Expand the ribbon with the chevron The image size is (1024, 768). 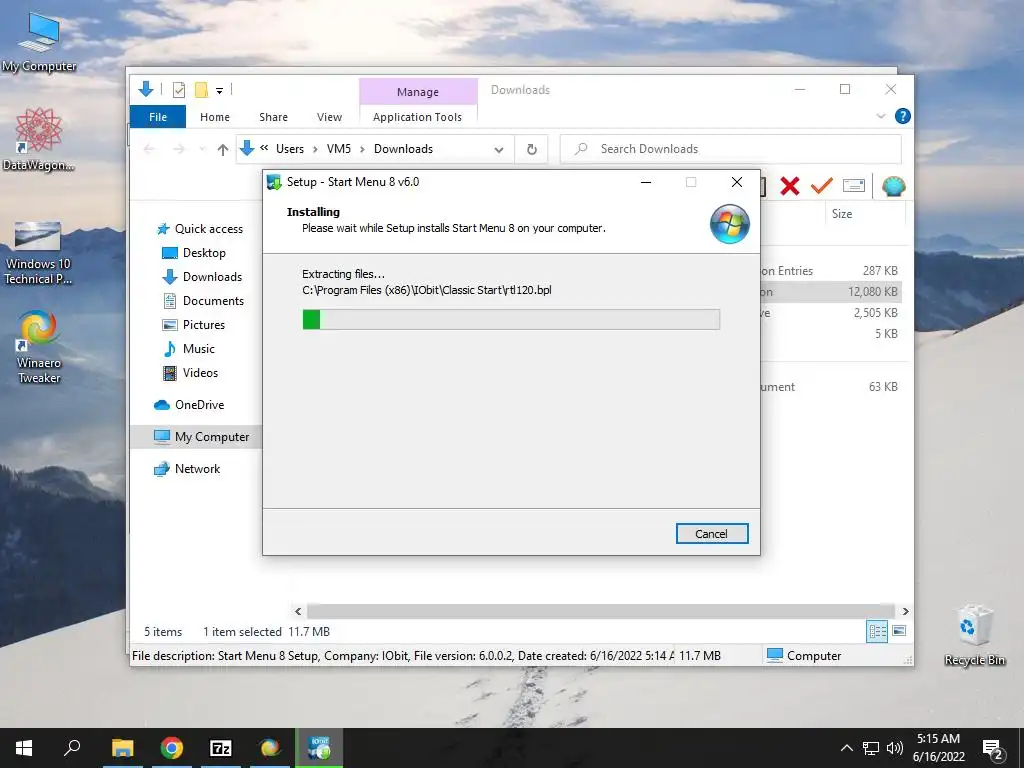pyautogui.click(x=881, y=116)
